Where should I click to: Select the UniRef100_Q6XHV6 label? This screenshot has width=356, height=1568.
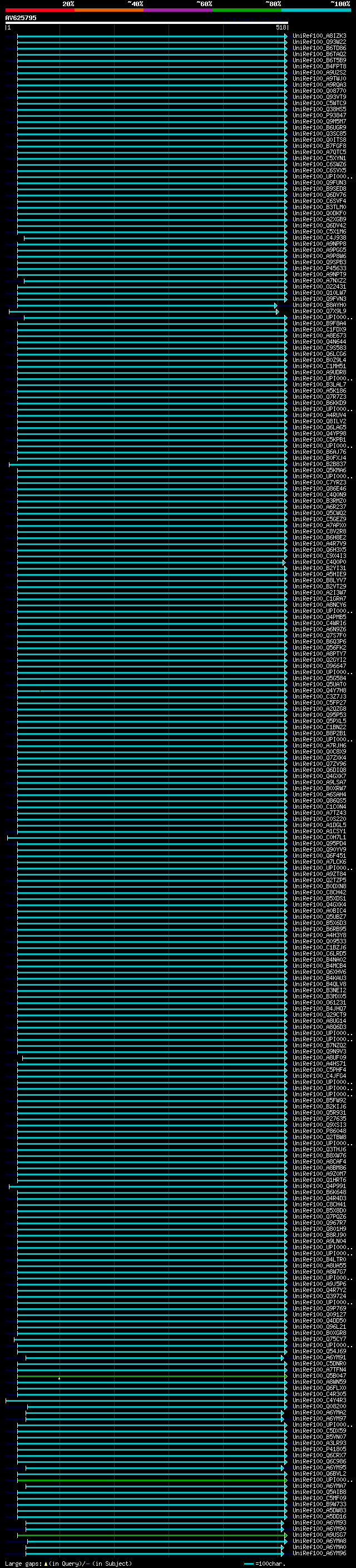tap(319, 972)
